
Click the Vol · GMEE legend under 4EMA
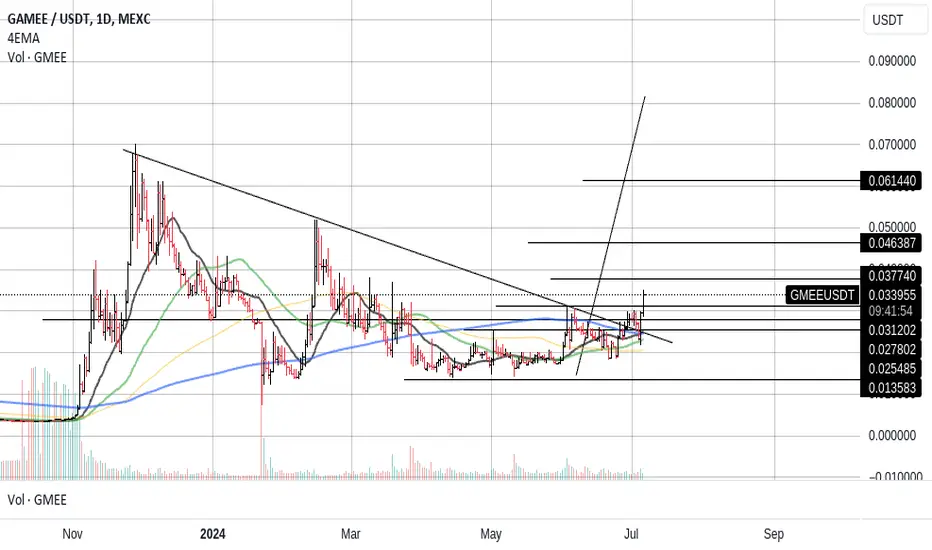click(x=37, y=58)
